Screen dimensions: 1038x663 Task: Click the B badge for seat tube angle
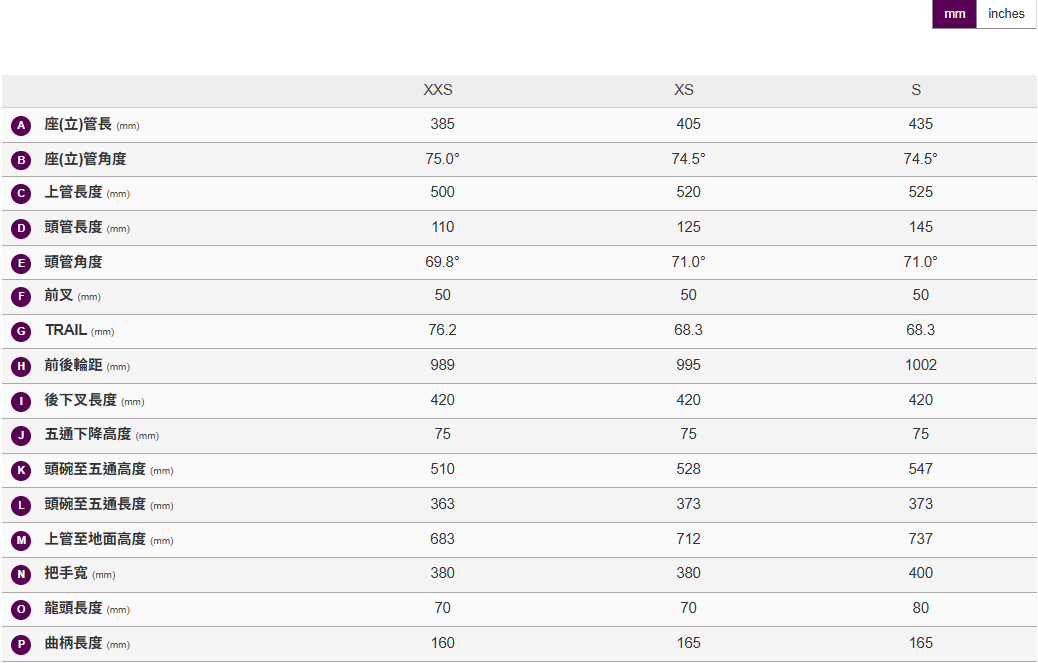click(x=21, y=160)
